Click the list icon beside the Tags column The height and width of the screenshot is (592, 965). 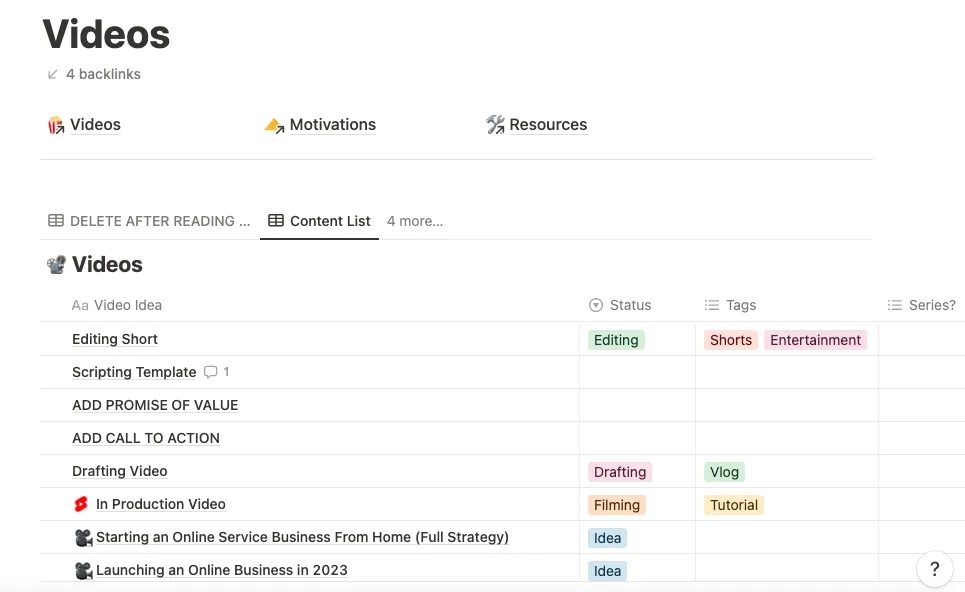[713, 305]
